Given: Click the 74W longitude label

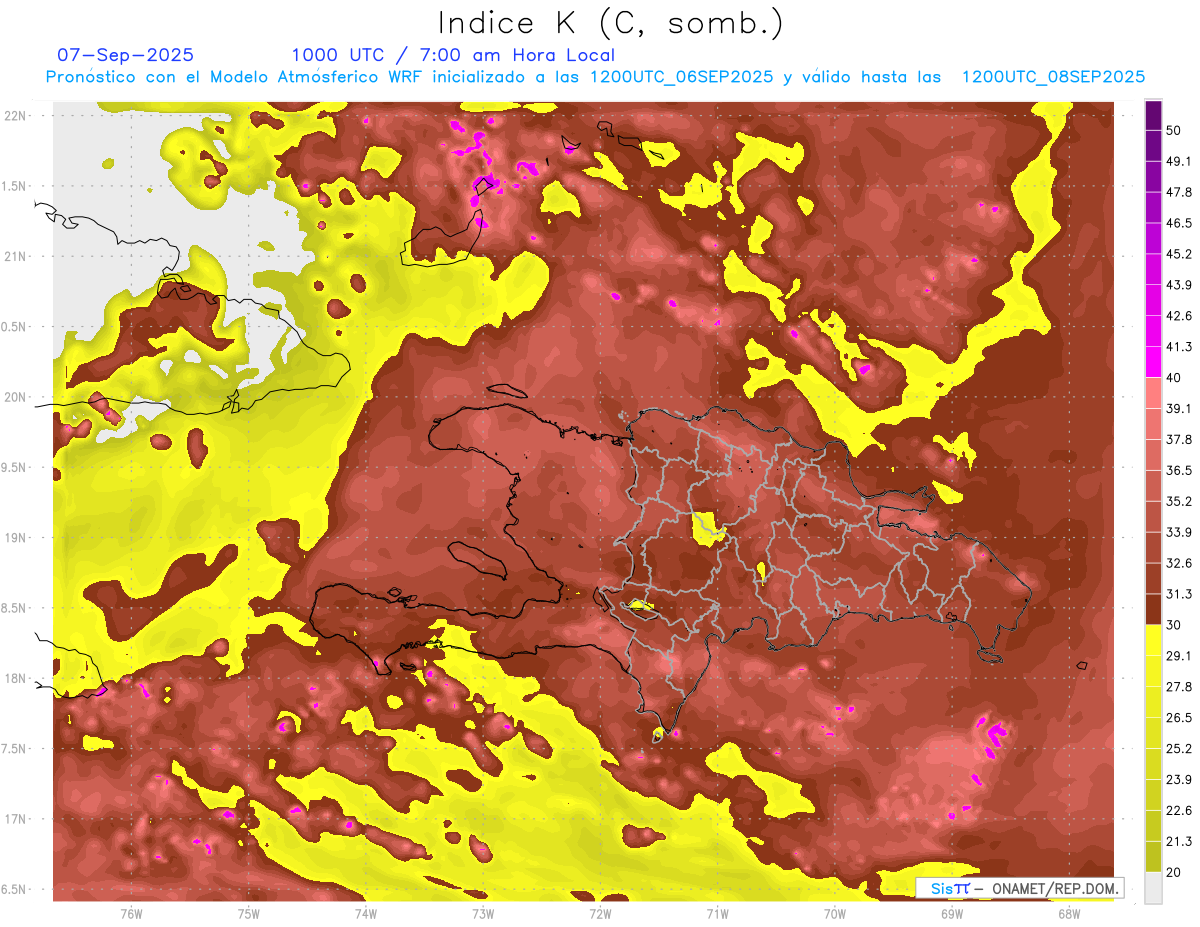Looking at the screenshot, I should pos(365,914).
